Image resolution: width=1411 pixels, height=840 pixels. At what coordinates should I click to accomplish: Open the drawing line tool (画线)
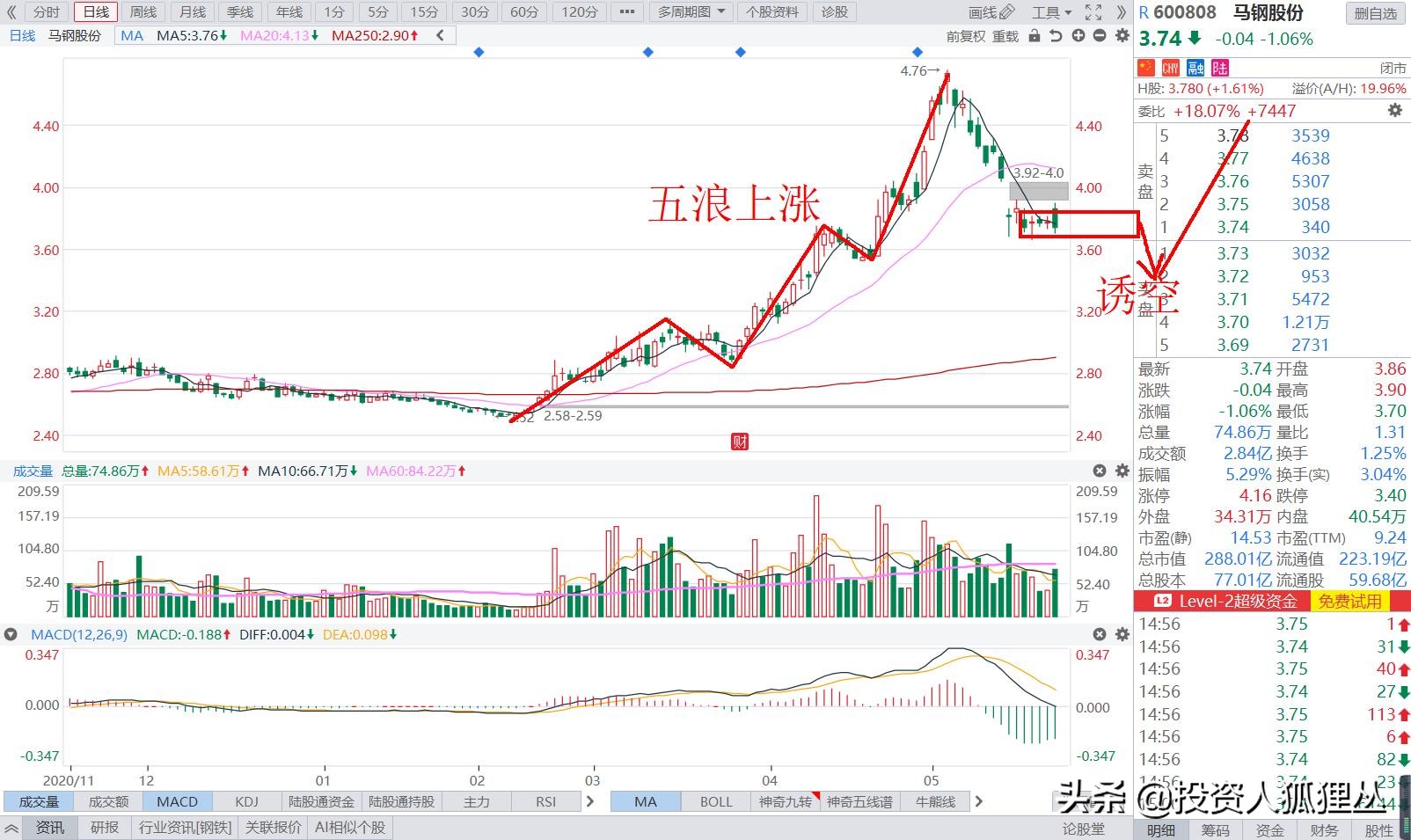click(991, 12)
